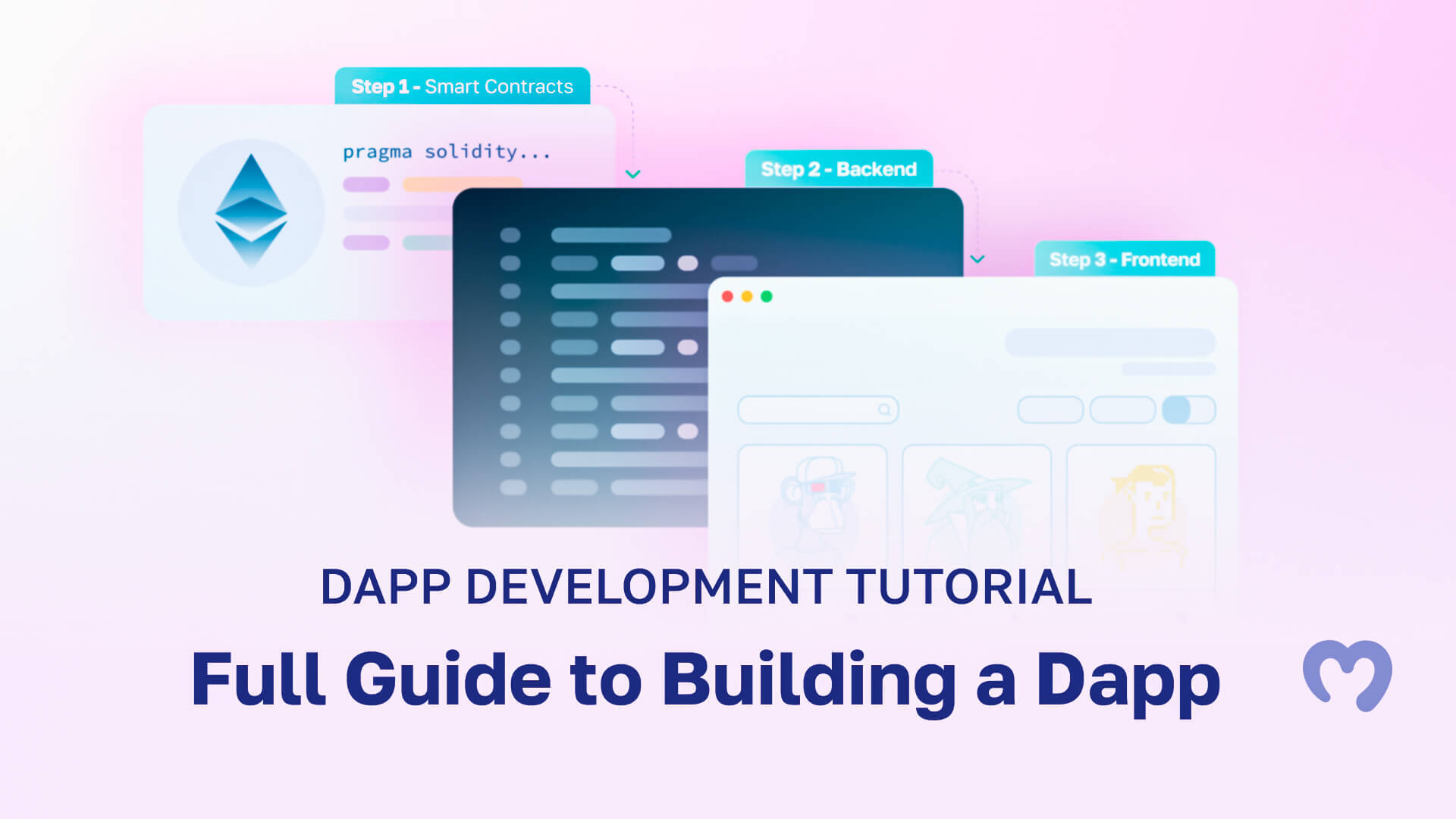Click inside the search input field
The image size is (1456, 819).
[804, 409]
